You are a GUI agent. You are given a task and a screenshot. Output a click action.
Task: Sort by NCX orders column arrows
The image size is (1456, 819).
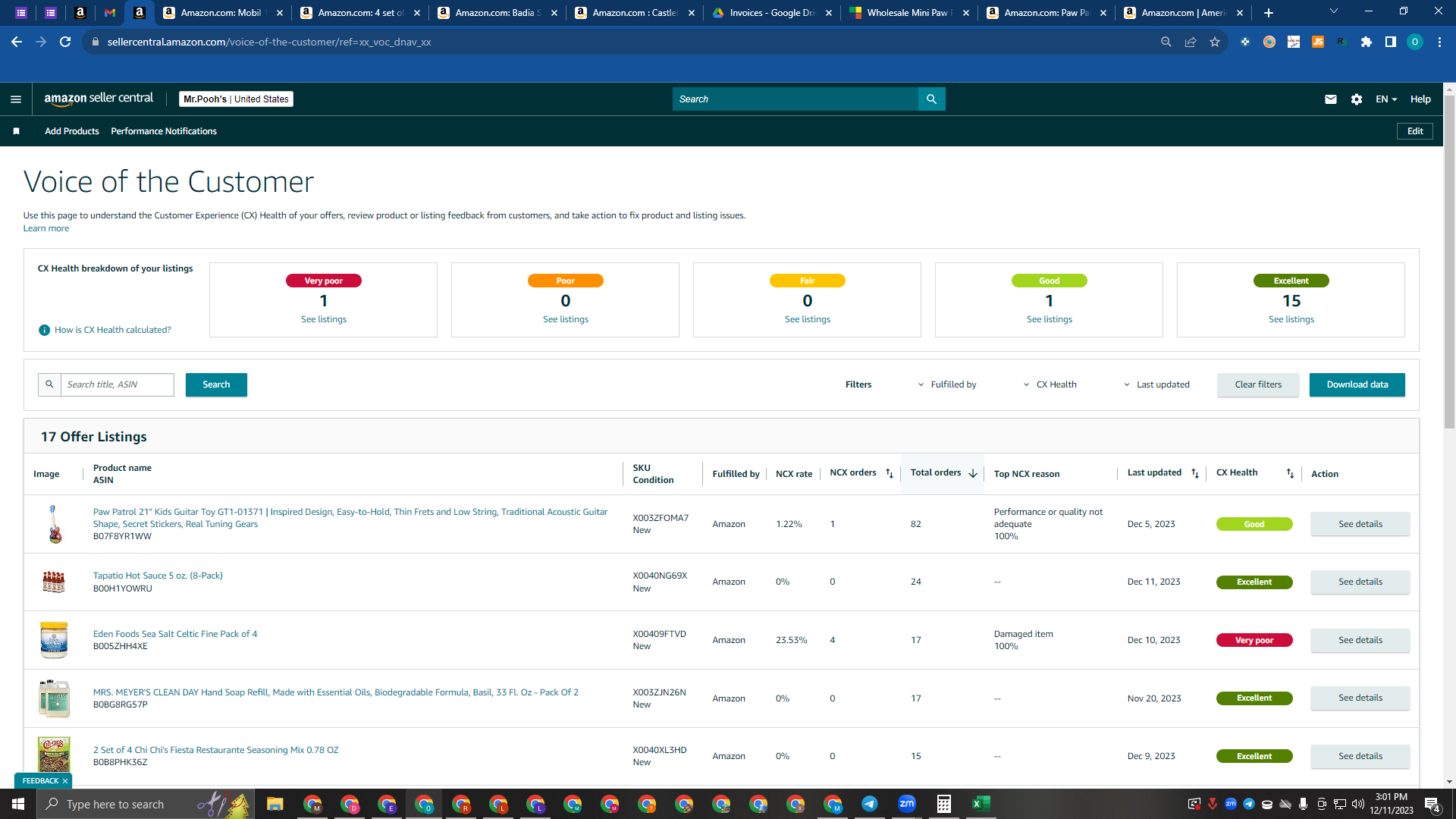pyautogui.click(x=890, y=474)
